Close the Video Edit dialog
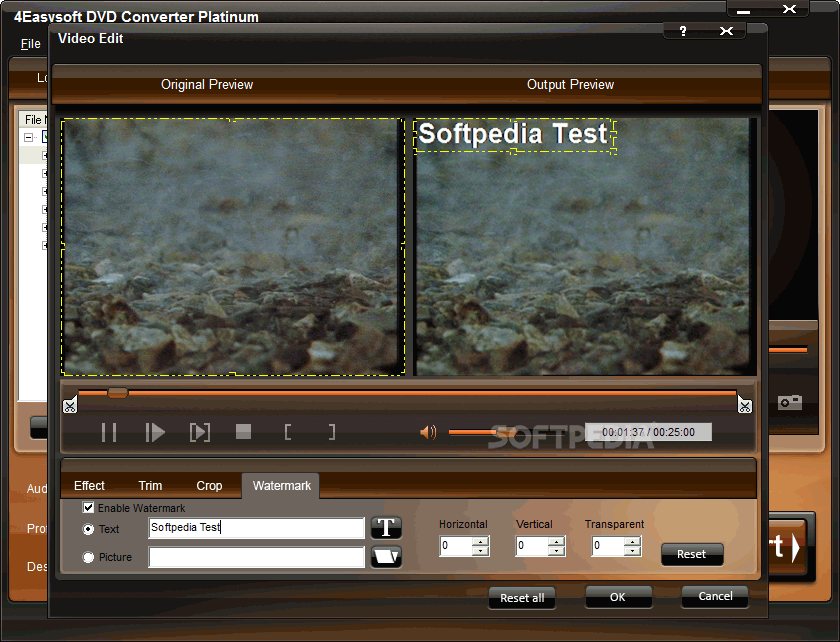This screenshot has width=840, height=642. (x=726, y=31)
